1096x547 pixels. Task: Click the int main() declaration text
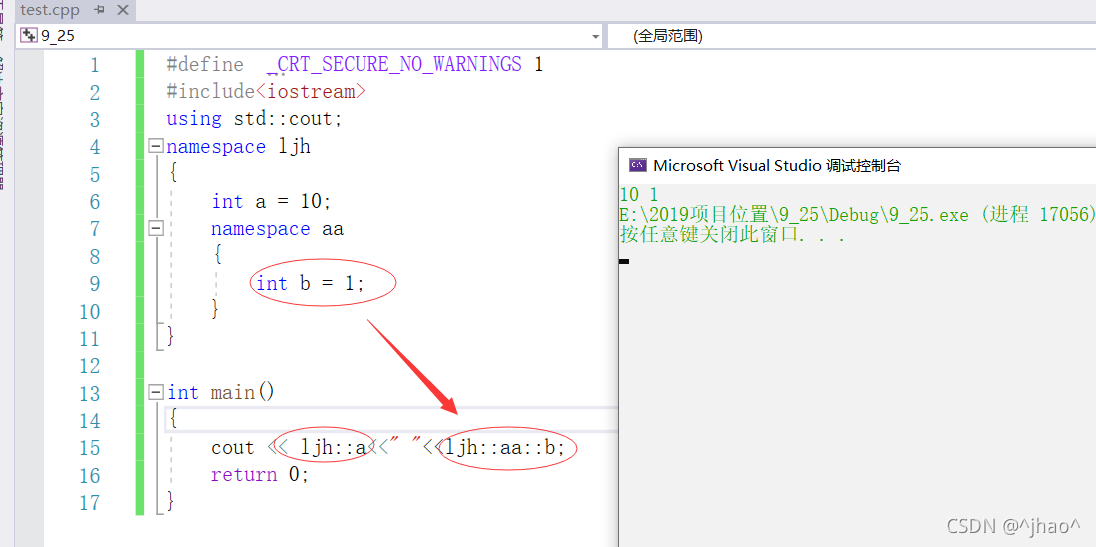(x=221, y=393)
